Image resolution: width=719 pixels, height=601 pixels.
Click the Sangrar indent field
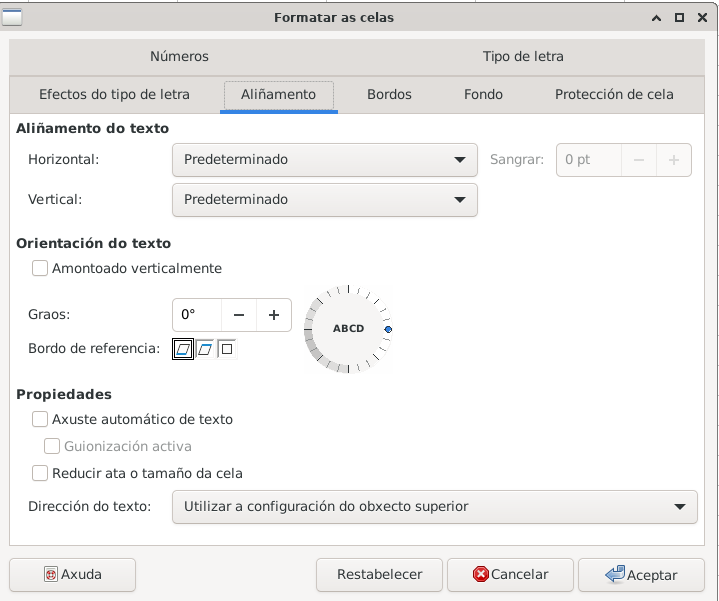[x=589, y=160]
